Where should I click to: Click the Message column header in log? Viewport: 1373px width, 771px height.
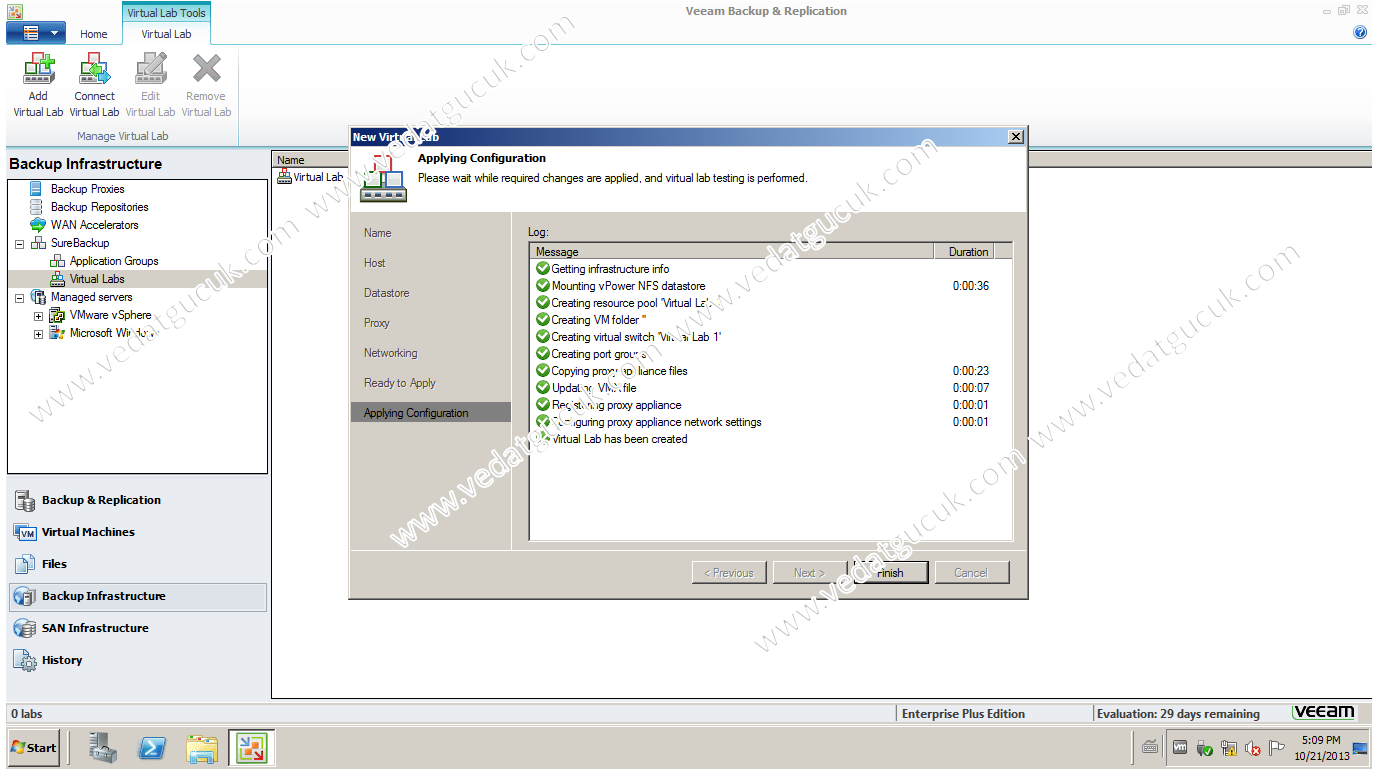coord(732,252)
